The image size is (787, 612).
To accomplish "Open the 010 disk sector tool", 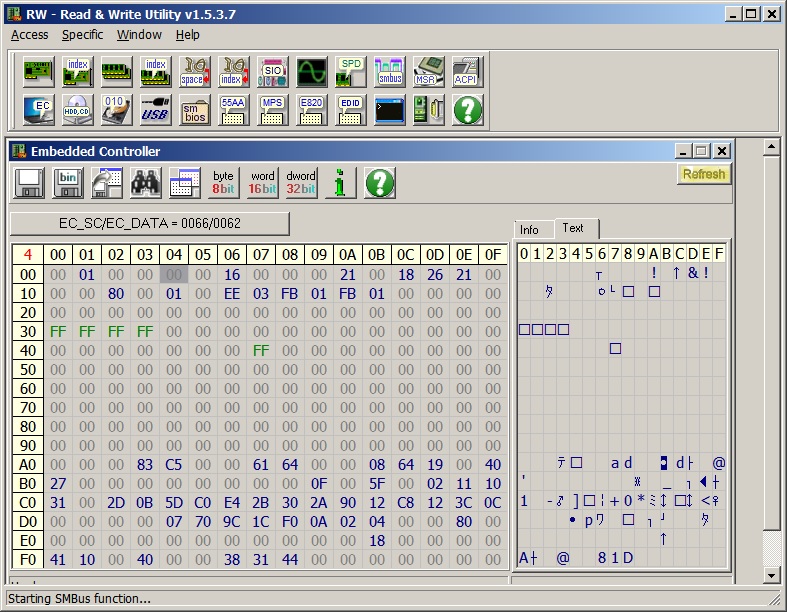I will [116, 110].
